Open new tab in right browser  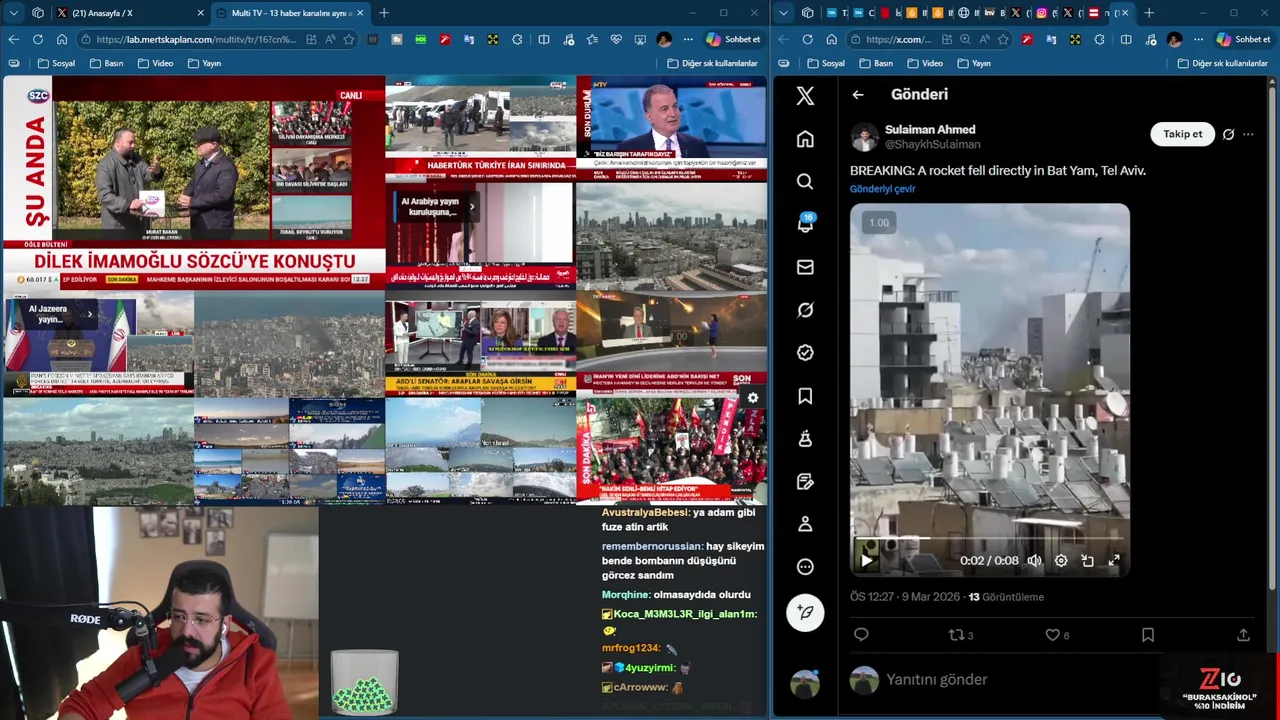tap(1149, 13)
